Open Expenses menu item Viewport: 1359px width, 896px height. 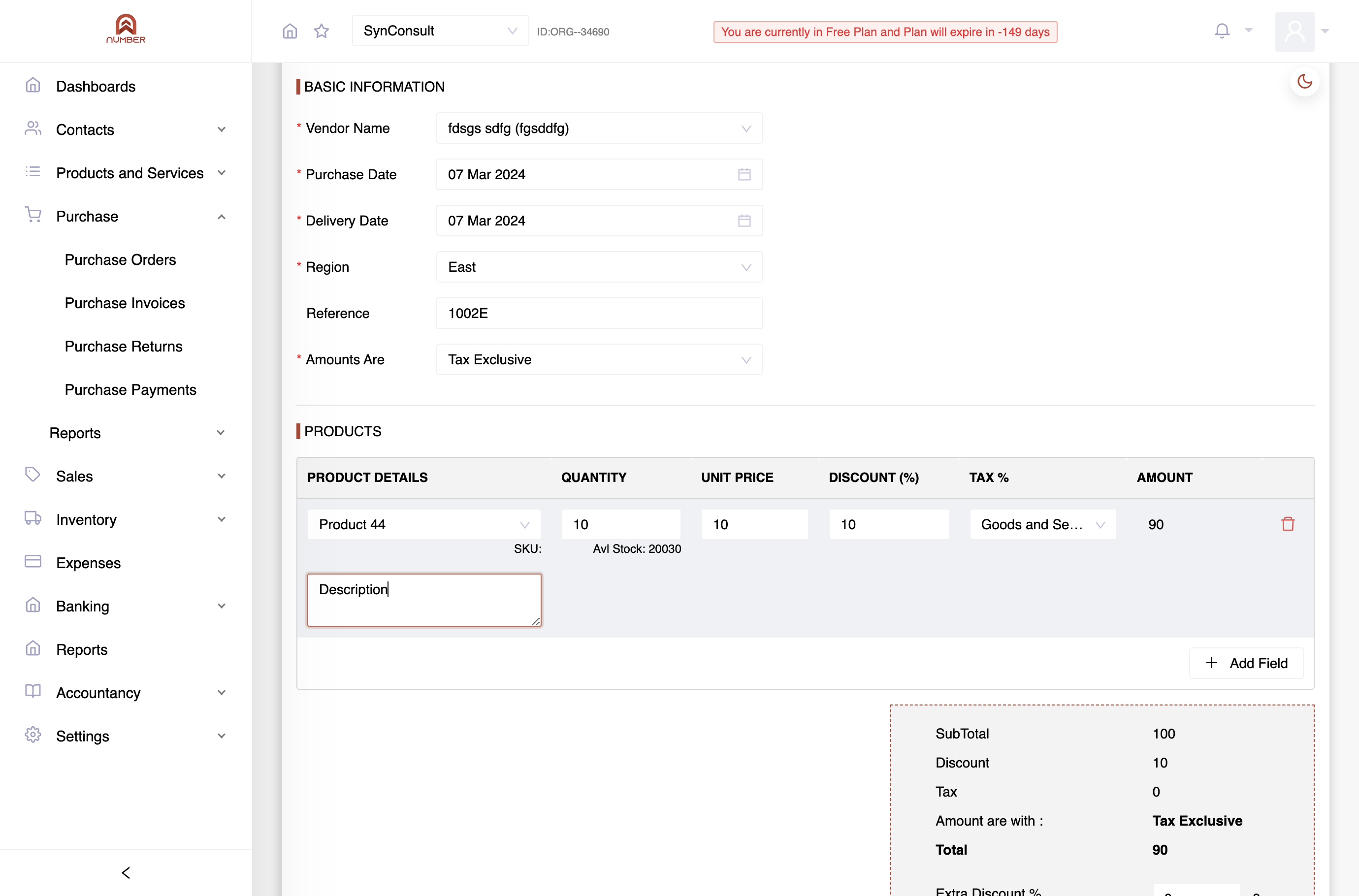point(89,563)
